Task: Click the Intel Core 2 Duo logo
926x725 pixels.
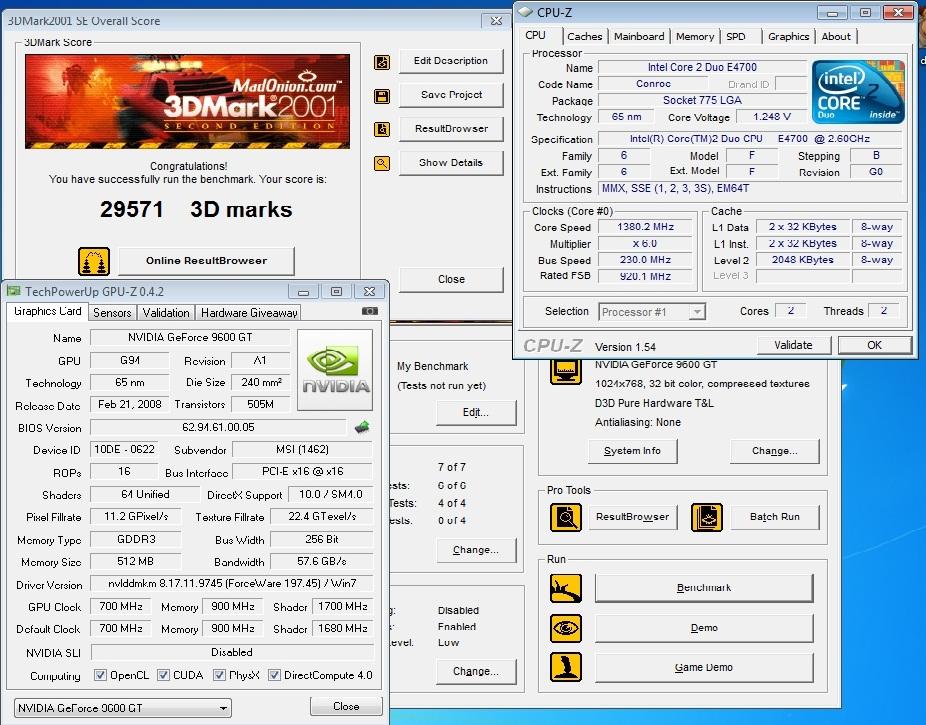Action: point(858,92)
